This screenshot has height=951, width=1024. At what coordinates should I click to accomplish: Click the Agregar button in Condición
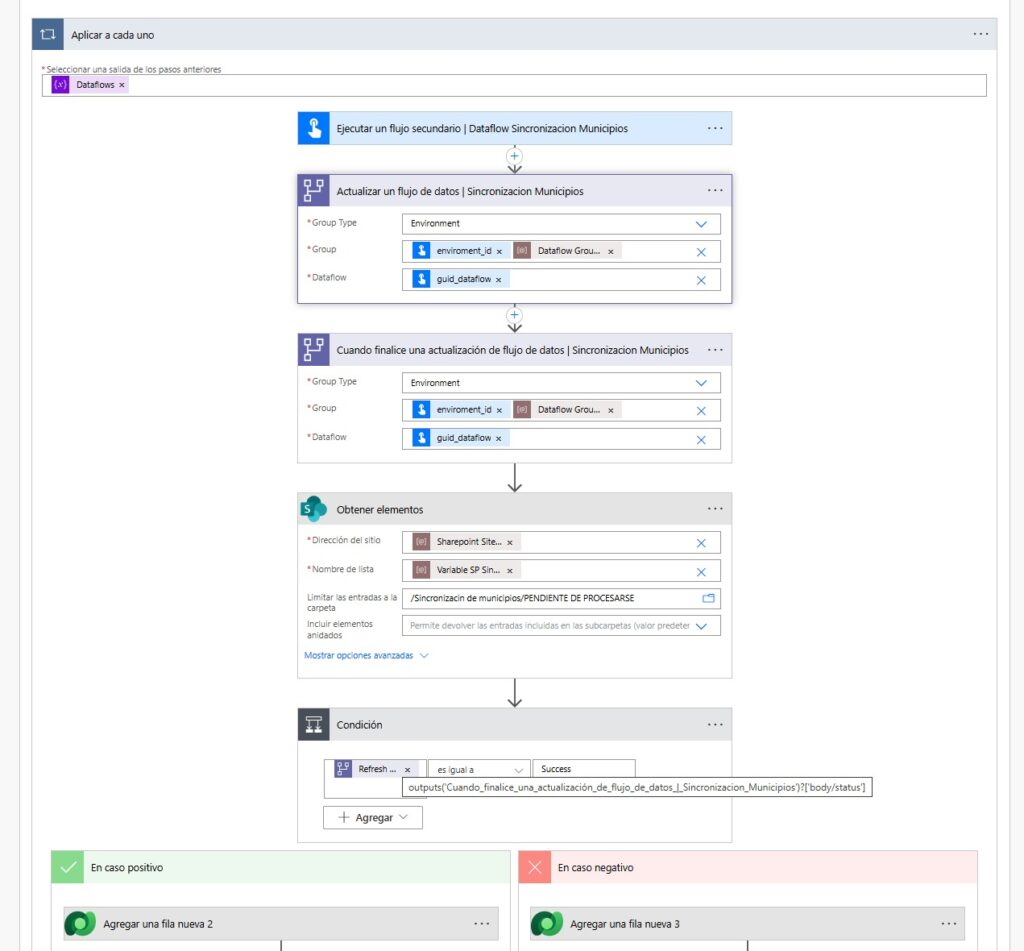(x=372, y=817)
